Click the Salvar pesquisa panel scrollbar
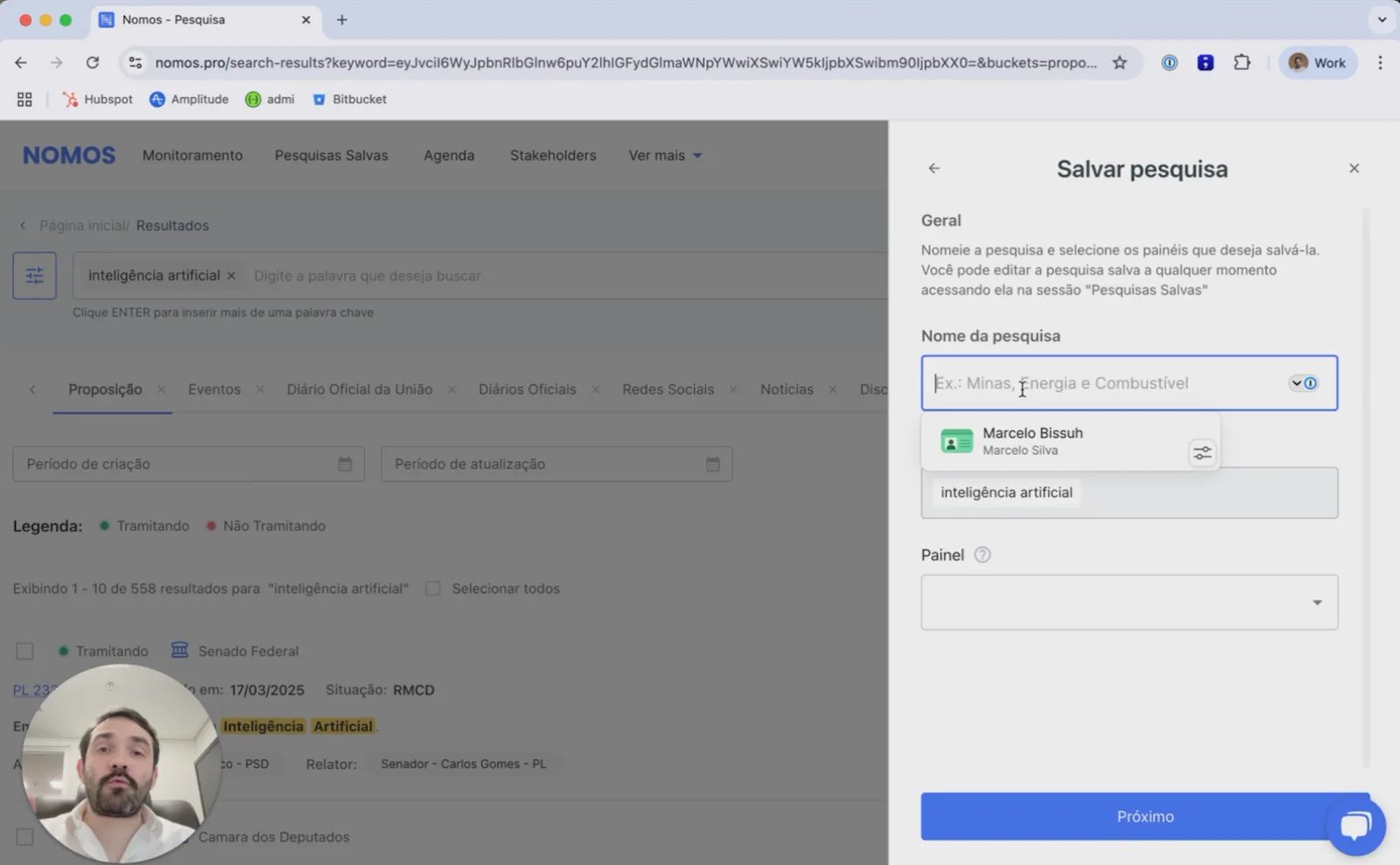 click(1366, 490)
